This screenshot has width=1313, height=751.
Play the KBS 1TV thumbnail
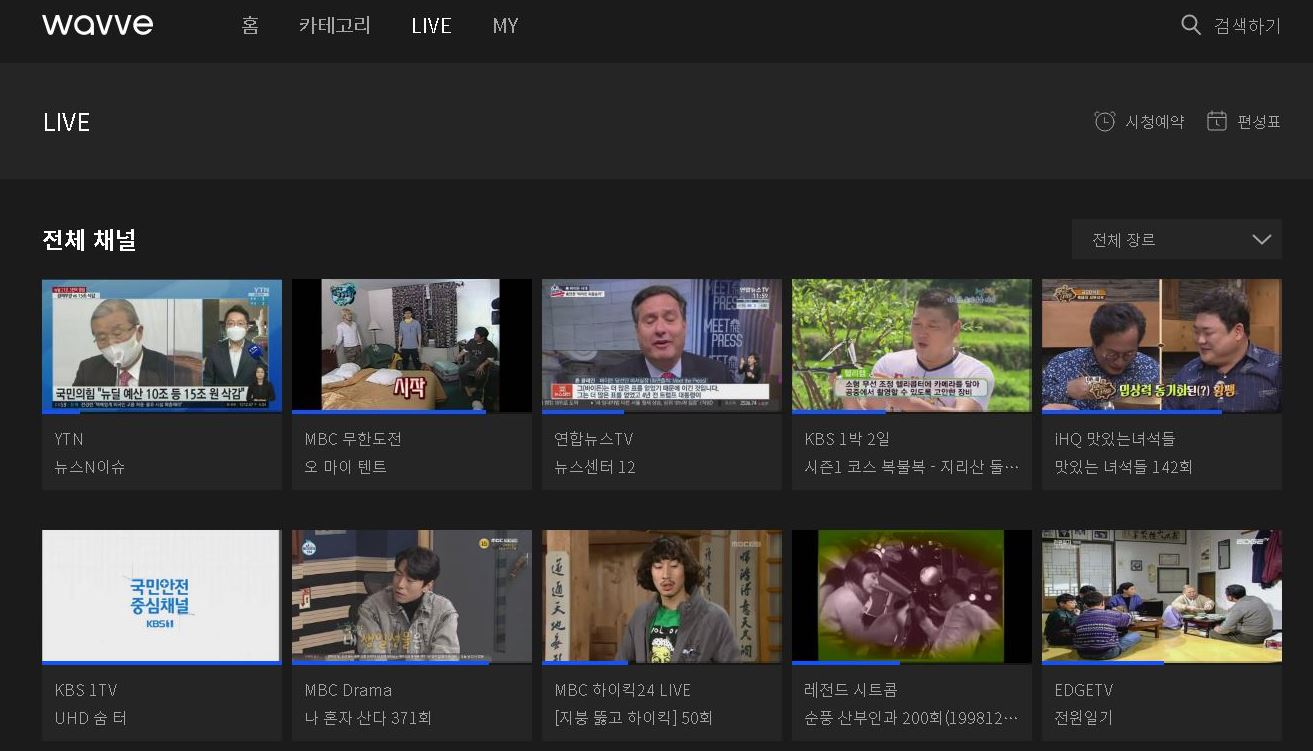tap(162, 597)
